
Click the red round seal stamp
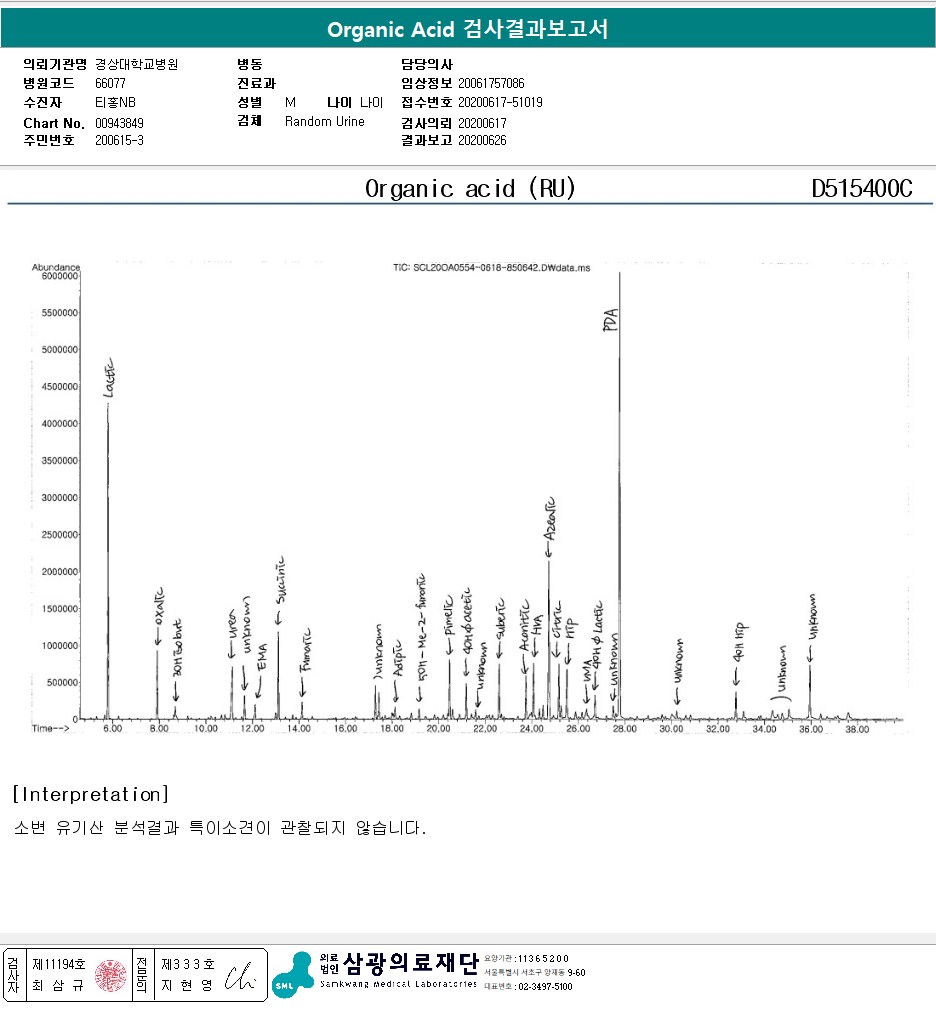coord(110,976)
